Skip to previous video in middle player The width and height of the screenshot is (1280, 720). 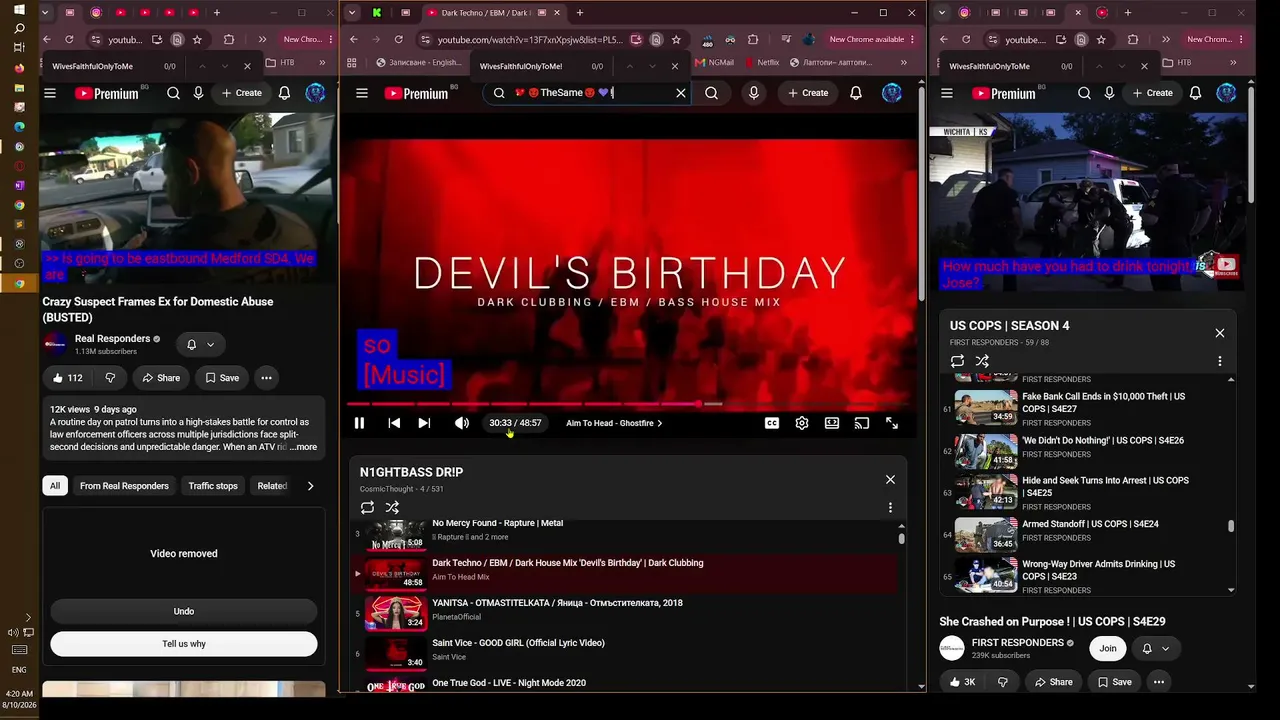(x=394, y=423)
